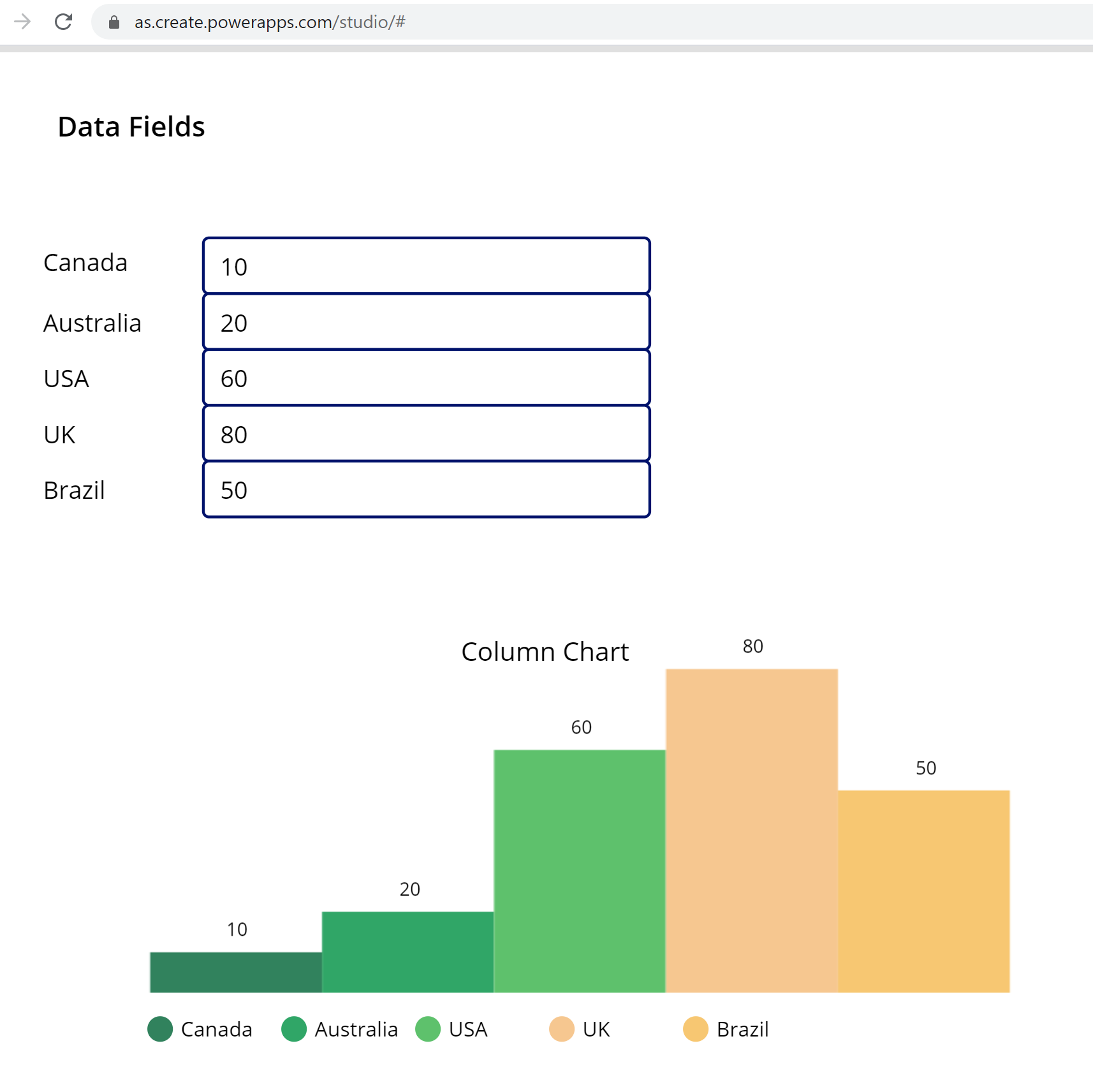Click the Brazil input field showing 50

tap(426, 489)
